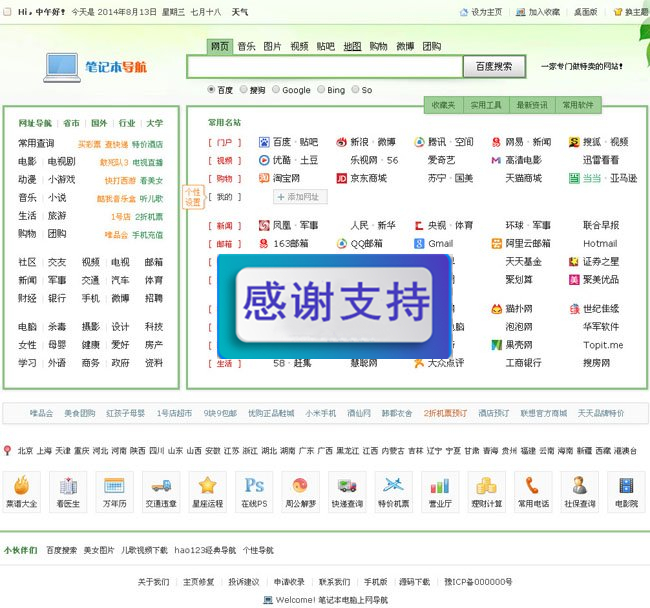Screen dimensions: 650x608
Task: Click the Baidu paw icon beside 百度
Action: click(x=264, y=142)
